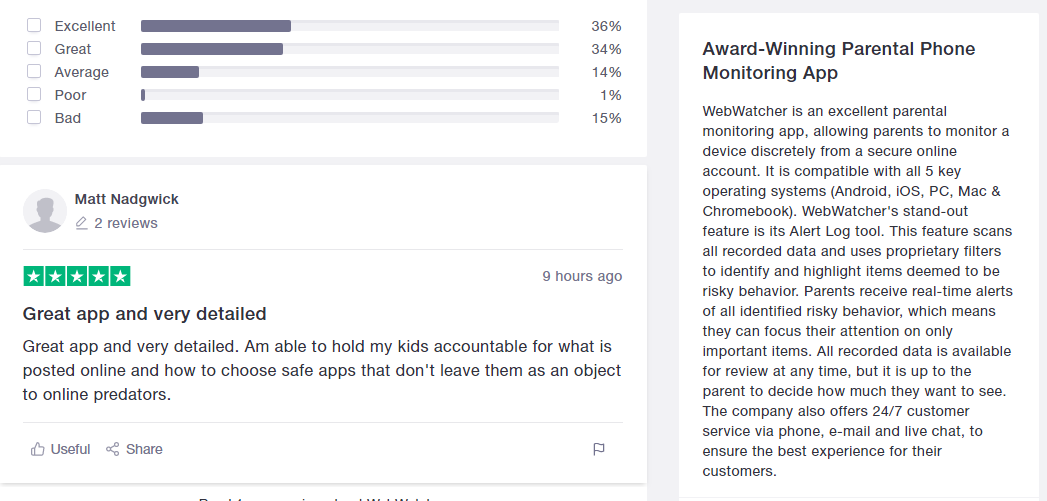Check the Average rating filter

[34, 71]
